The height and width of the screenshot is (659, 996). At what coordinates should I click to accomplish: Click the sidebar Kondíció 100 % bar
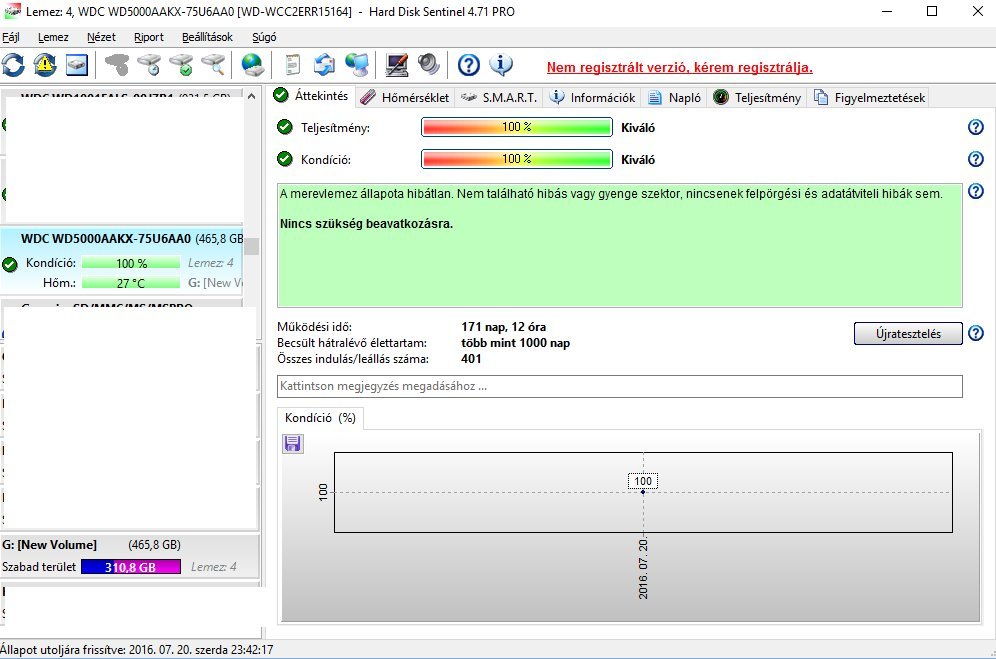click(131, 263)
